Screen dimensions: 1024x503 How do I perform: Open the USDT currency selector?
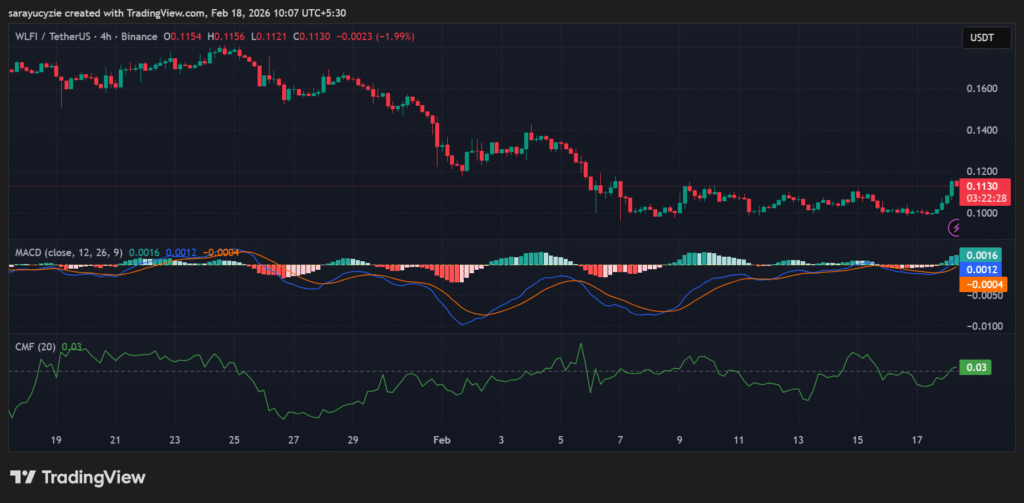982,37
